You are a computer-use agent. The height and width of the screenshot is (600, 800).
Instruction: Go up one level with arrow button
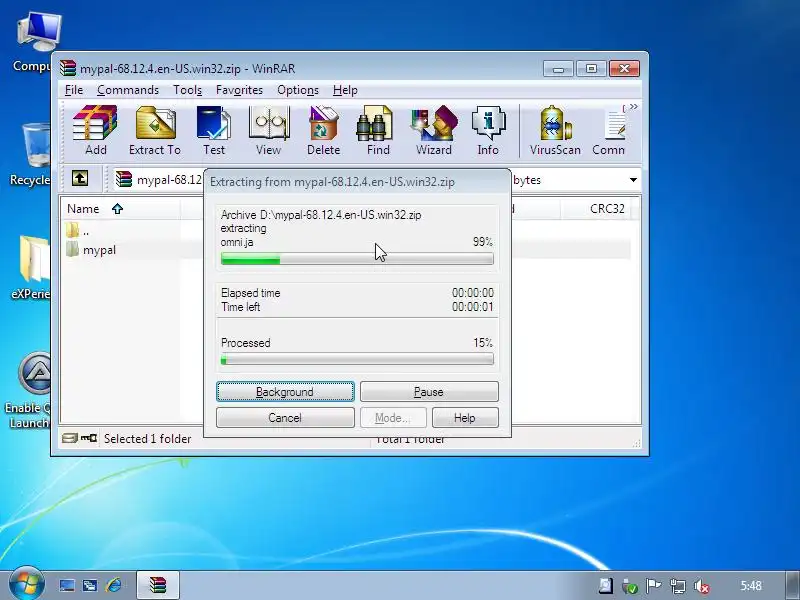pyautogui.click(x=80, y=179)
